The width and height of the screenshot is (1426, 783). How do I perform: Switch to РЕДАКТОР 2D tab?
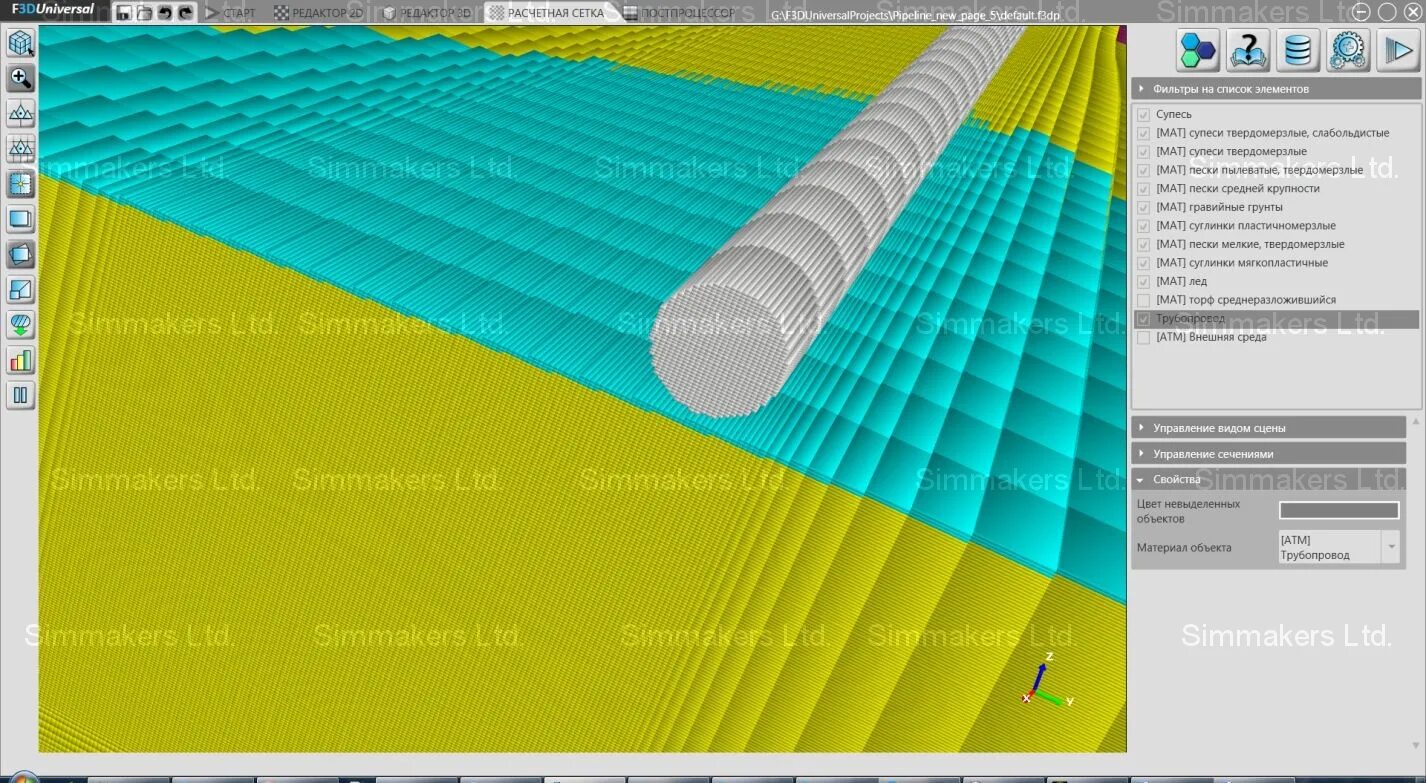click(x=318, y=13)
